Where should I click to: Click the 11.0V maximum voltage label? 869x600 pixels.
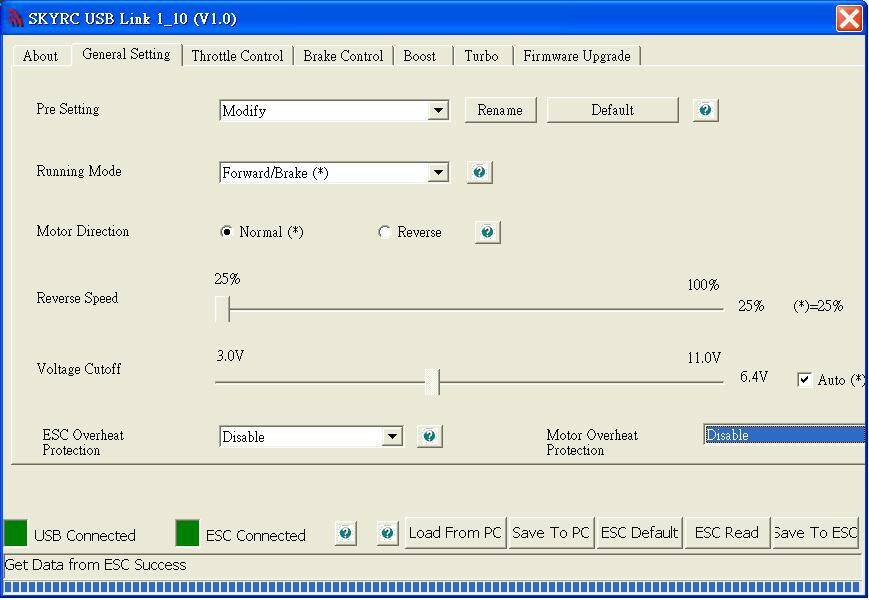704,358
